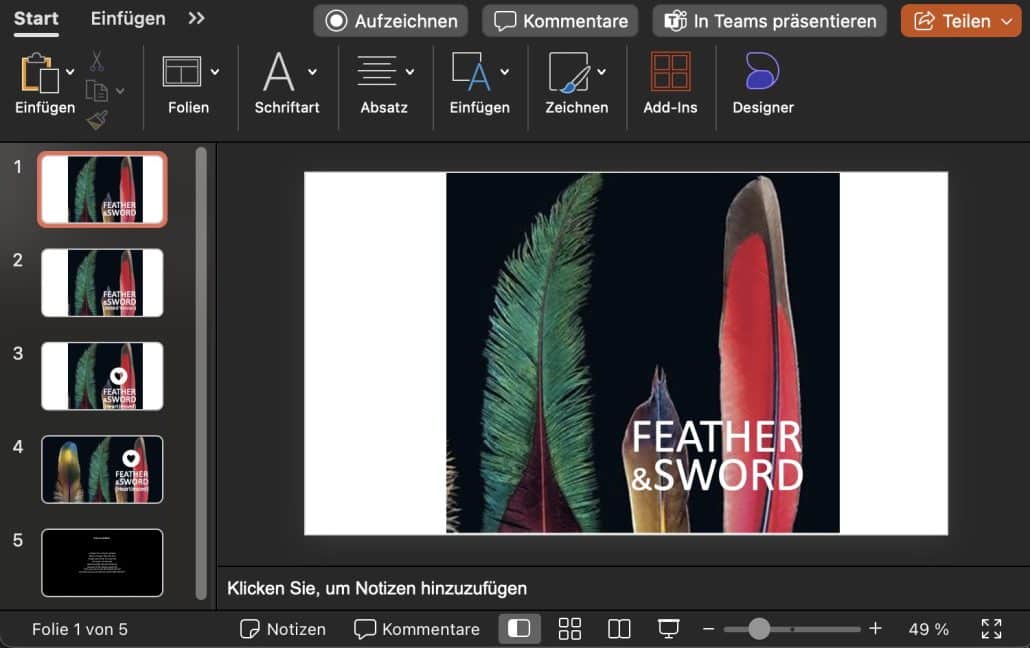The image size is (1030, 648).
Task: Expand the Teilen share options chevron
Action: tap(1006, 22)
